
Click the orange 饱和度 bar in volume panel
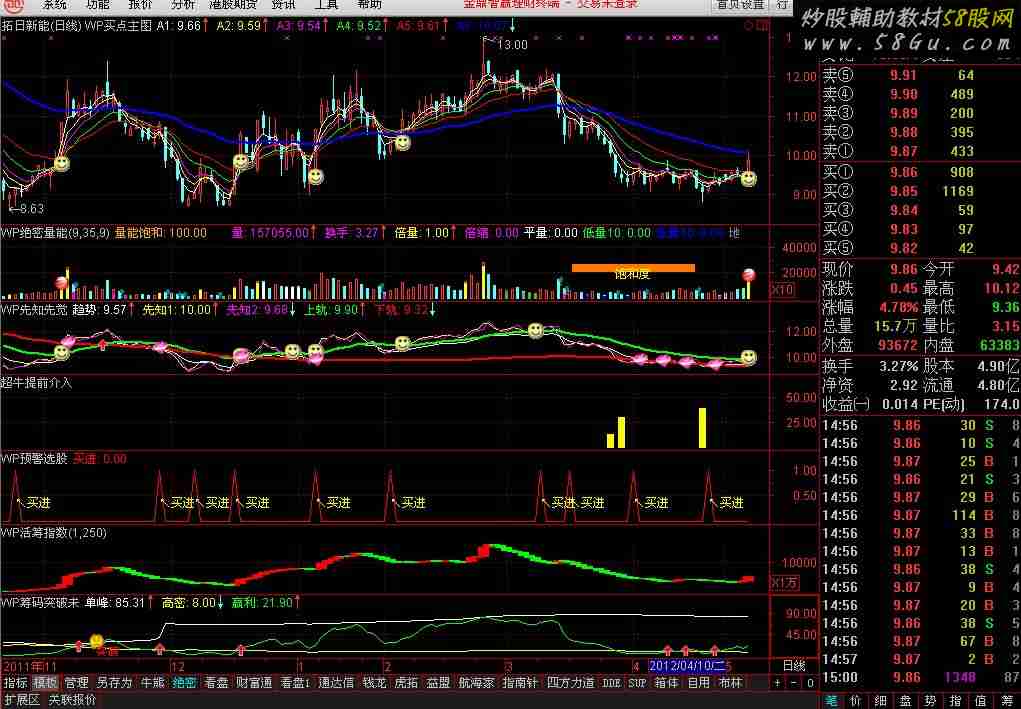pyautogui.click(x=633, y=268)
